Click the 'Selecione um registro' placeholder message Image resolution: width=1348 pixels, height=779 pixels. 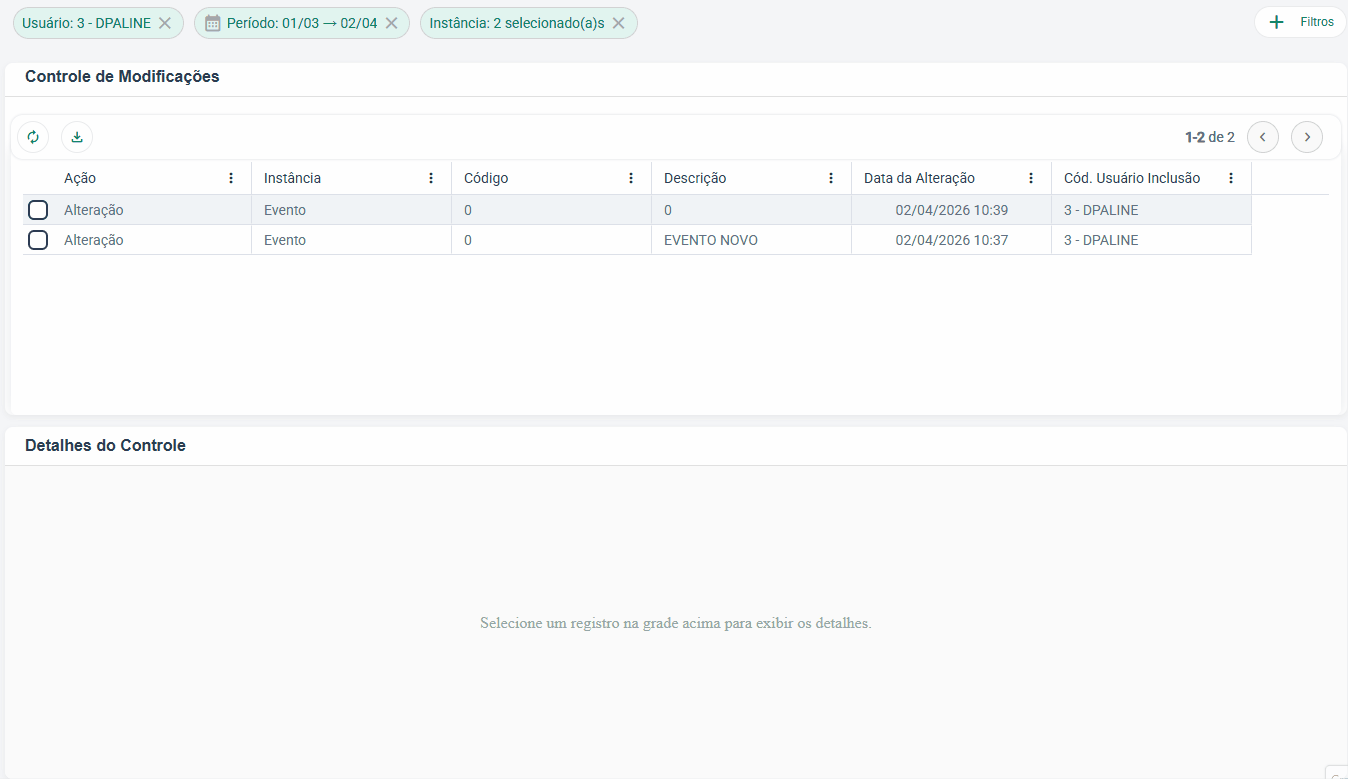pos(676,623)
